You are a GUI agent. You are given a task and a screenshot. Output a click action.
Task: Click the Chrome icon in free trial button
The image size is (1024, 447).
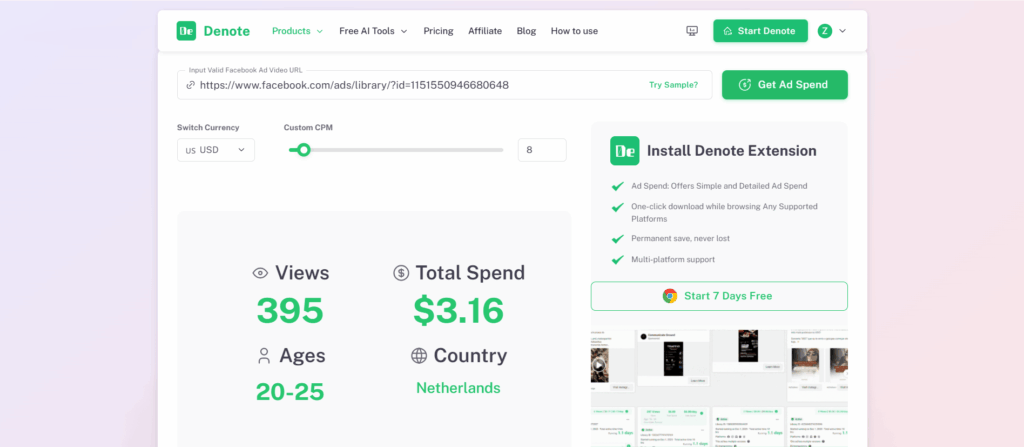click(x=670, y=296)
